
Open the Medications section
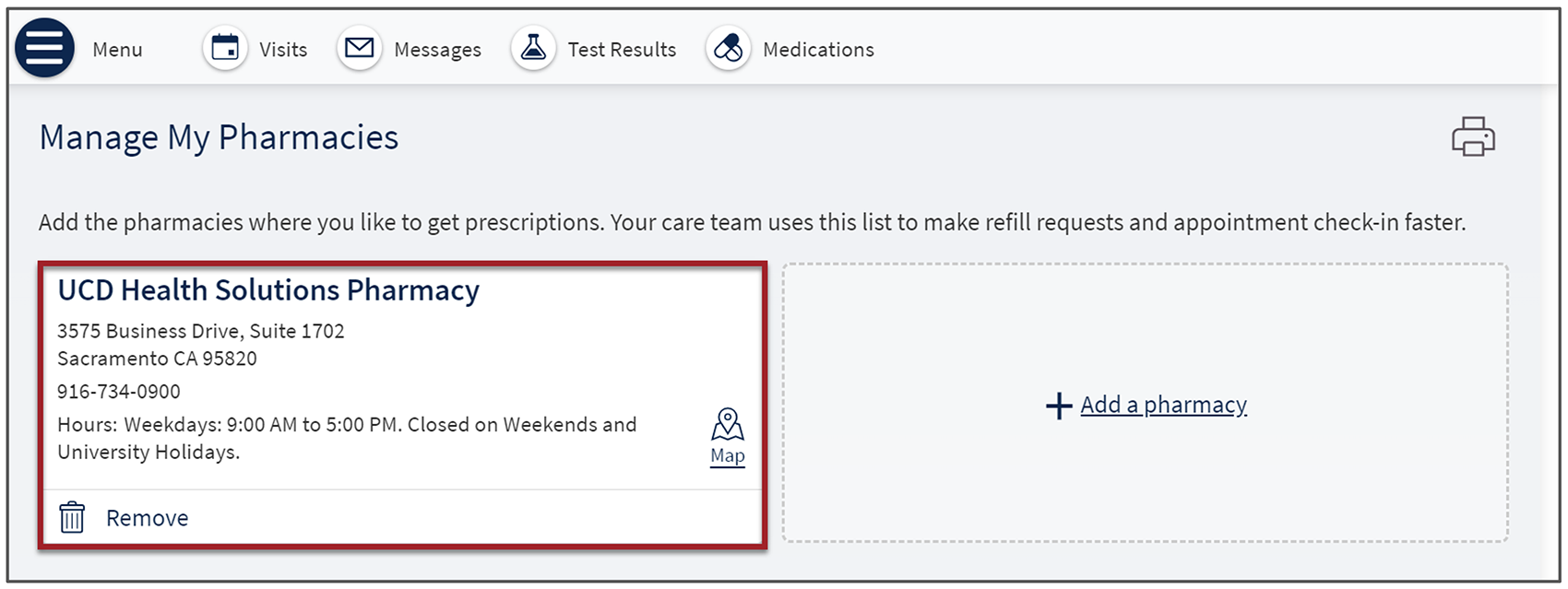[x=818, y=50]
